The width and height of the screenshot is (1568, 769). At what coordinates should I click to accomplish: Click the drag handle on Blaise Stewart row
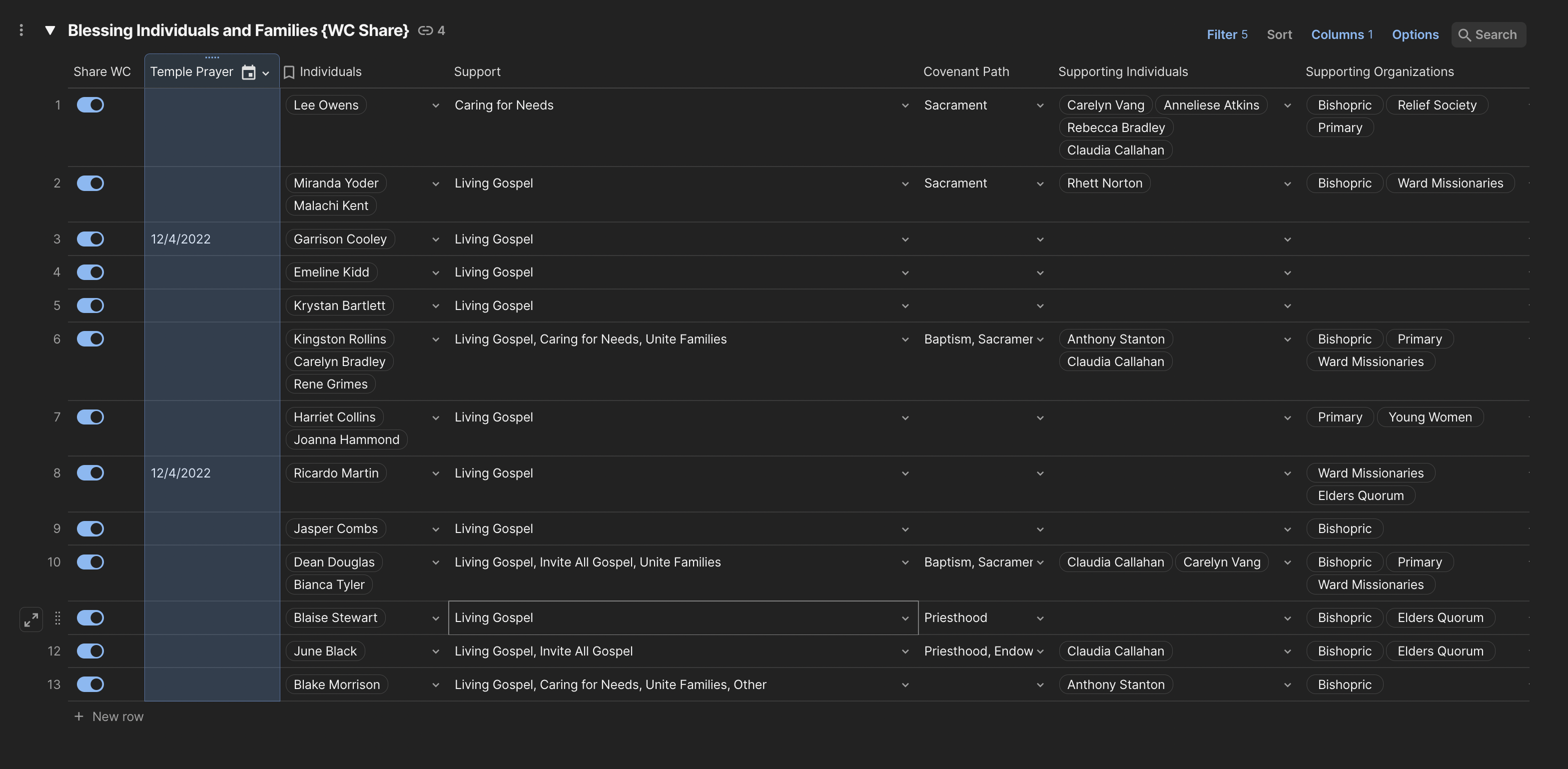pos(58,618)
